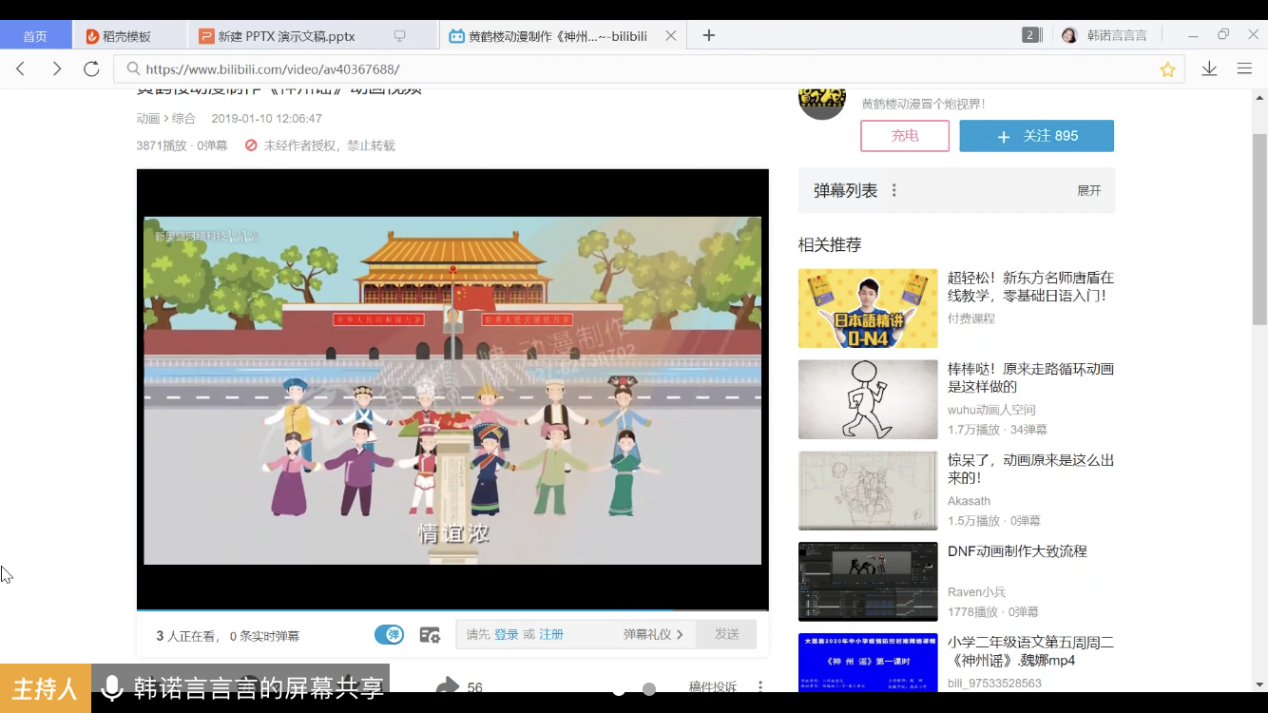Open title DNF动画制作大致流程

click(x=1017, y=551)
